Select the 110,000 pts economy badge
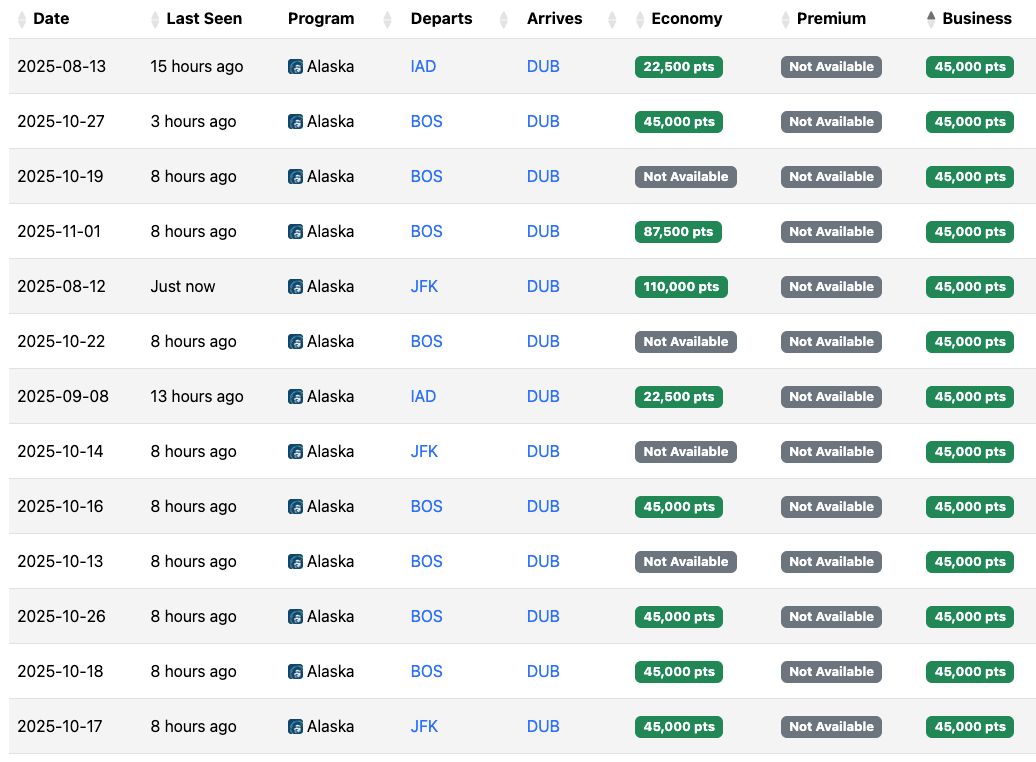1036x762 pixels. tap(681, 287)
